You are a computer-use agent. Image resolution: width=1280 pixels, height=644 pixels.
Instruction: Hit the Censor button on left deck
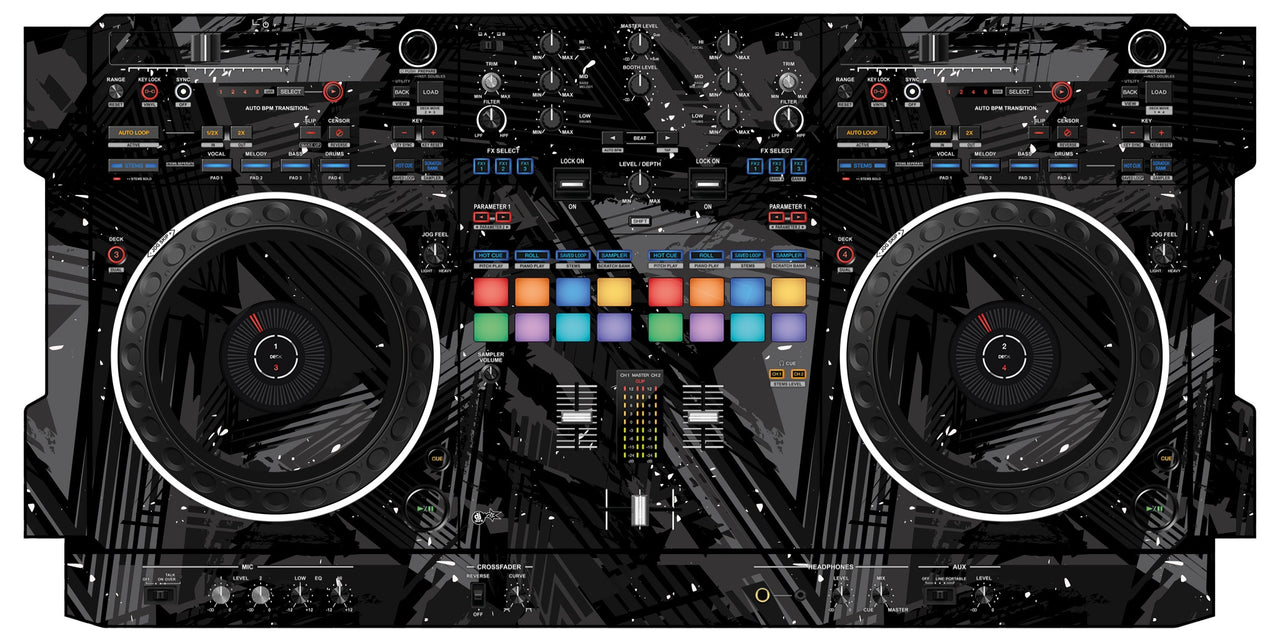(339, 133)
